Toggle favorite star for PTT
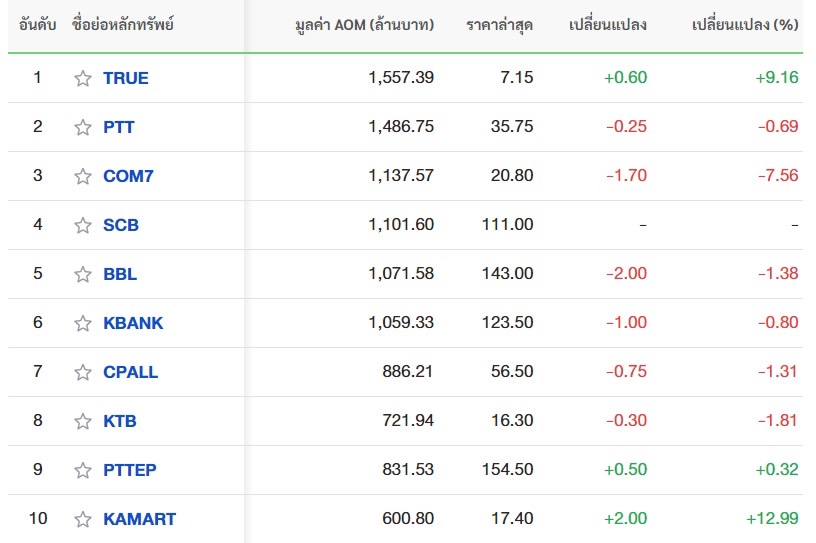The width and height of the screenshot is (816, 543). coord(83,127)
